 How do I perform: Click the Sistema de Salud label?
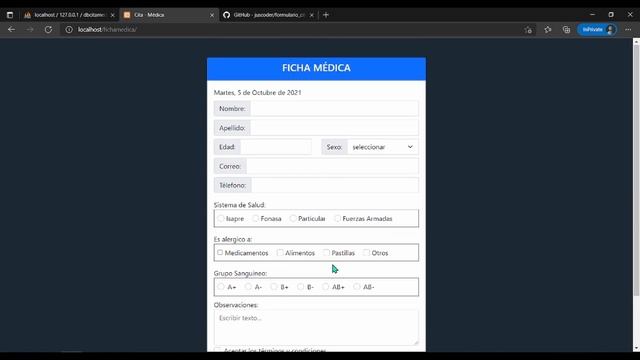click(x=239, y=205)
